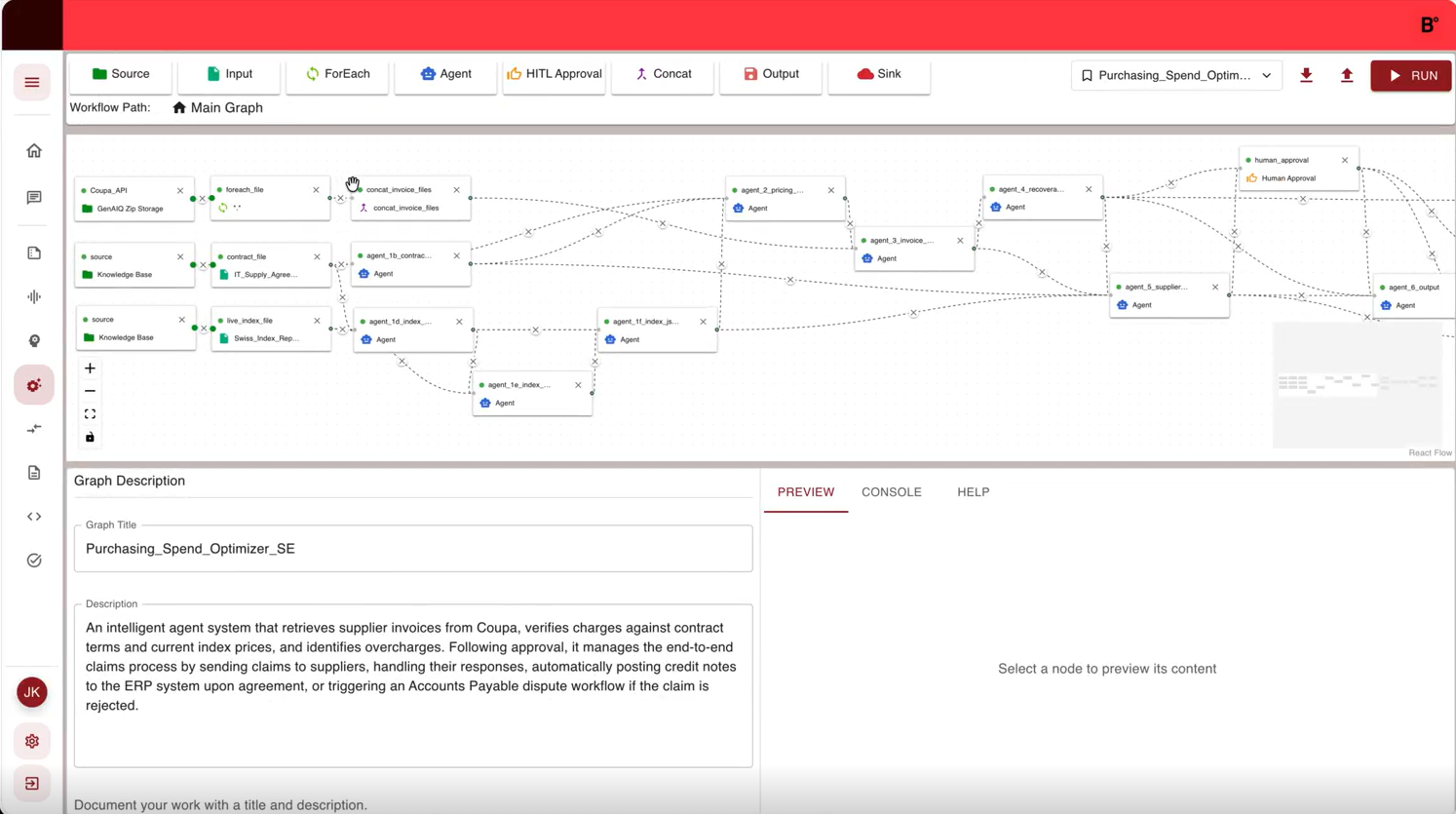The image size is (1456, 814).
Task: Click the home icon in sidebar
Action: tap(34, 151)
